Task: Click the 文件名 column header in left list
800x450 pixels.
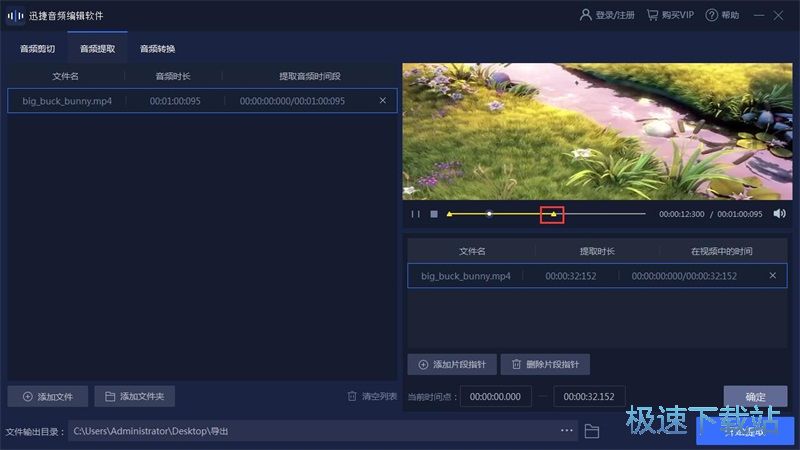Action: pyautogui.click(x=65, y=76)
